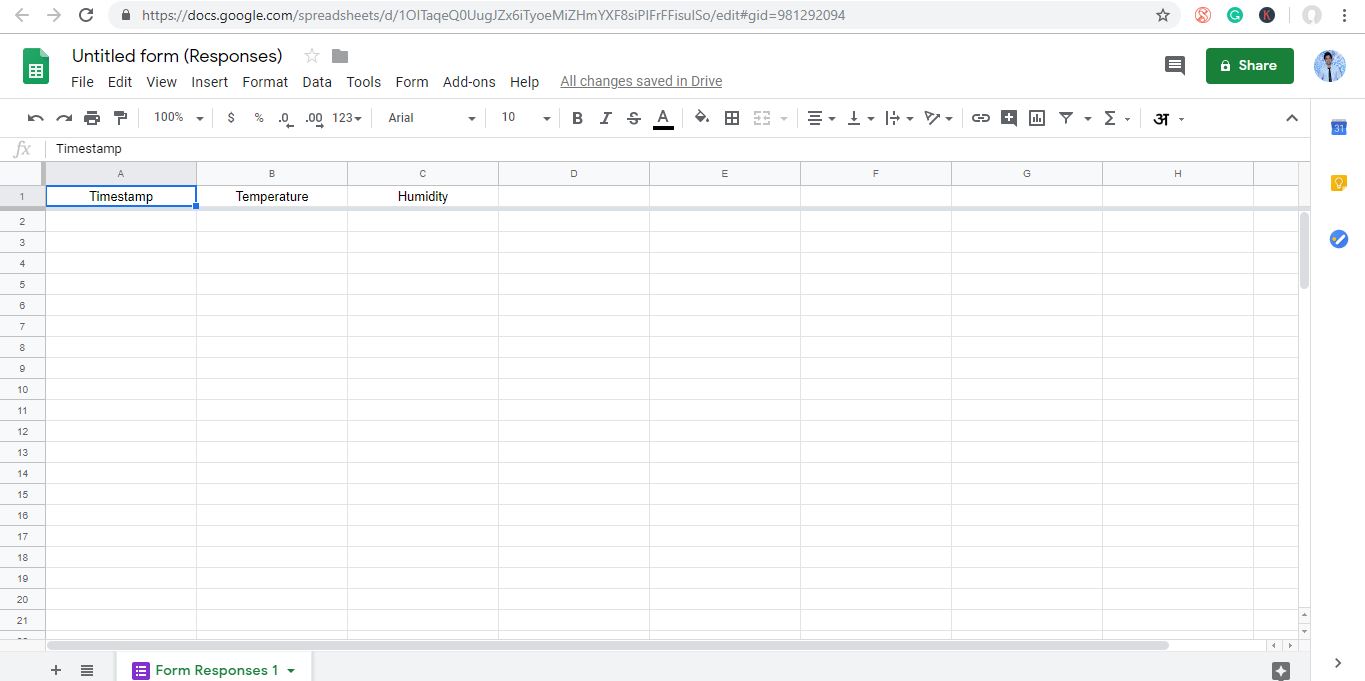Open Google Calendar in side panel
The width and height of the screenshot is (1365, 681).
pyautogui.click(x=1339, y=127)
